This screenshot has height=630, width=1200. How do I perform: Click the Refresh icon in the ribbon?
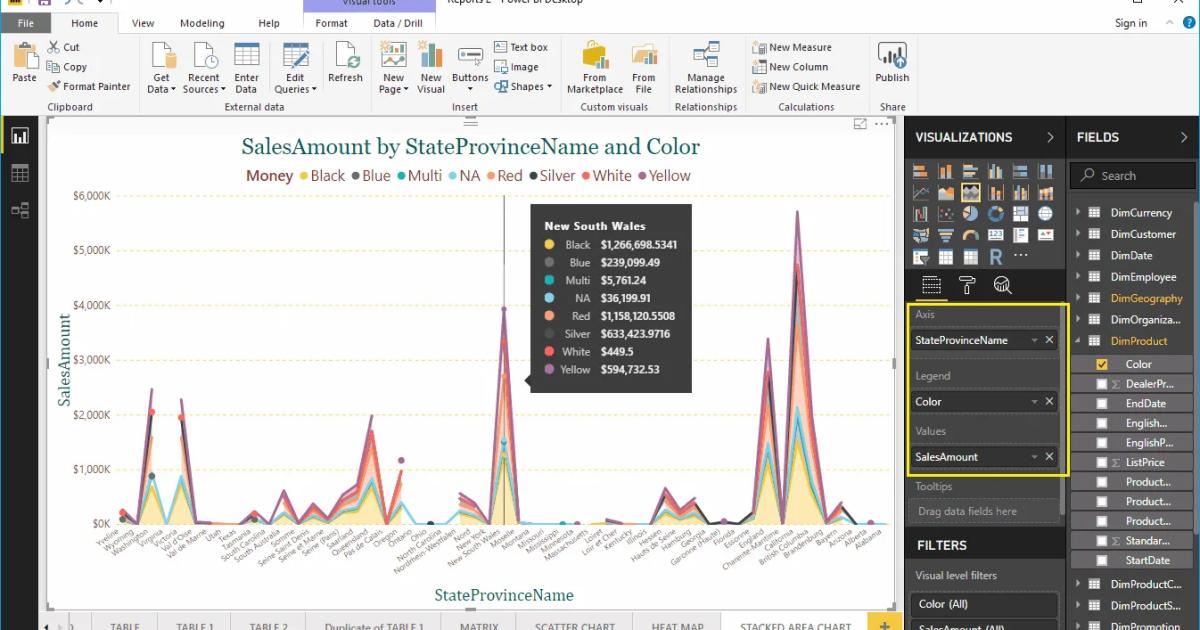pyautogui.click(x=346, y=62)
